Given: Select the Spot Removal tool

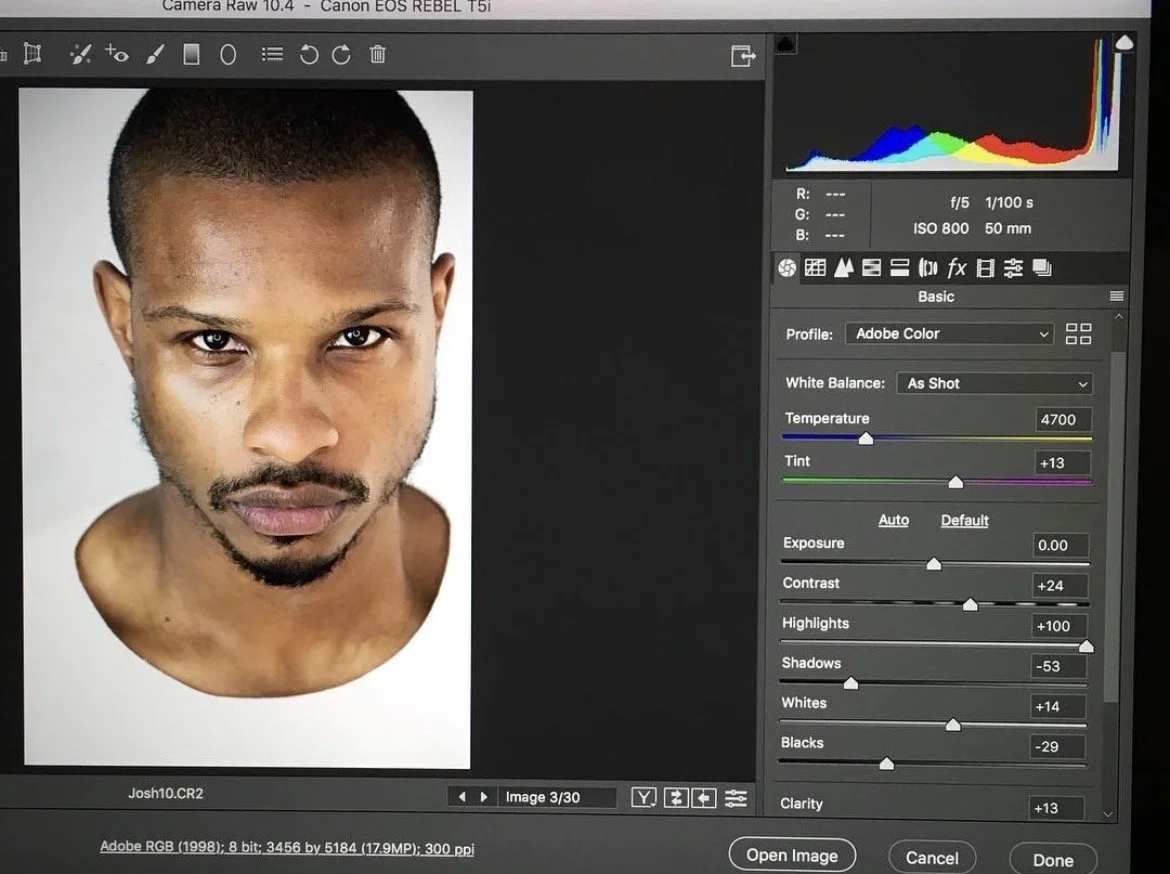Looking at the screenshot, I should pyautogui.click(x=80, y=54).
